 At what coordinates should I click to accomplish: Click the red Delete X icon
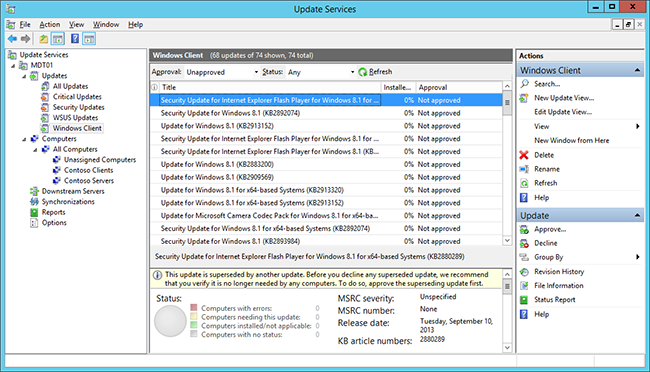coord(524,155)
